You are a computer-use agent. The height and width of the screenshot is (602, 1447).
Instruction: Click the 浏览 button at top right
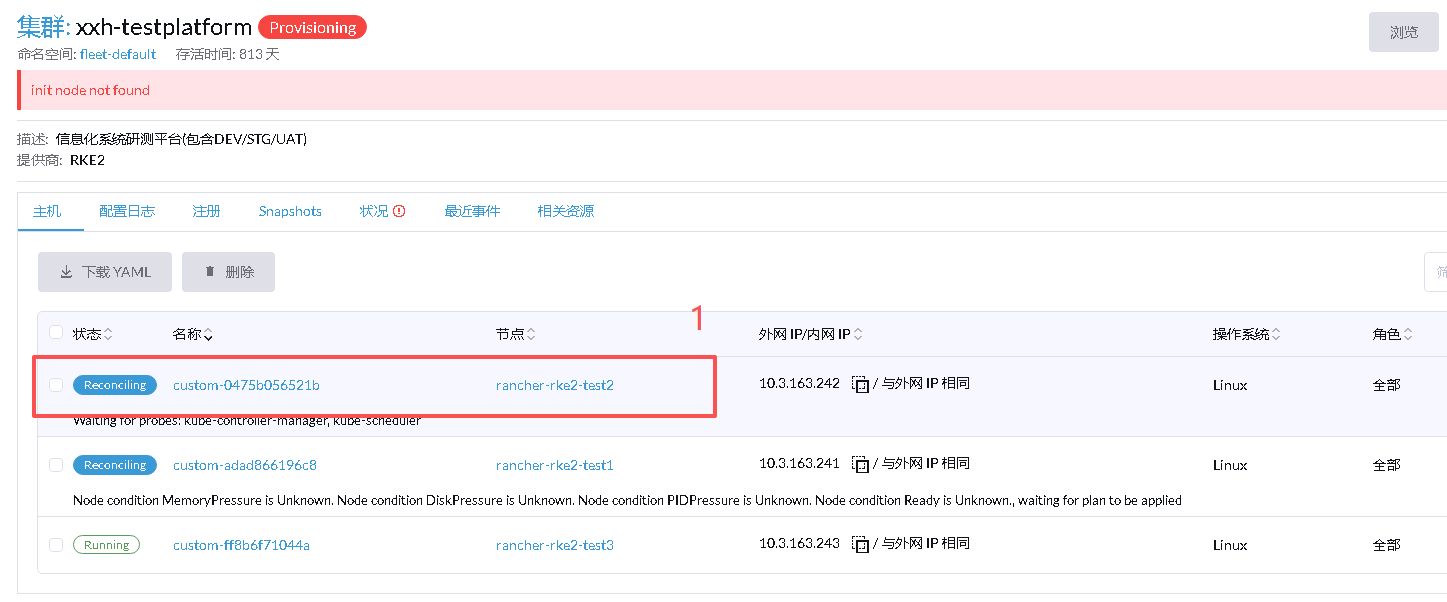coord(1403,32)
